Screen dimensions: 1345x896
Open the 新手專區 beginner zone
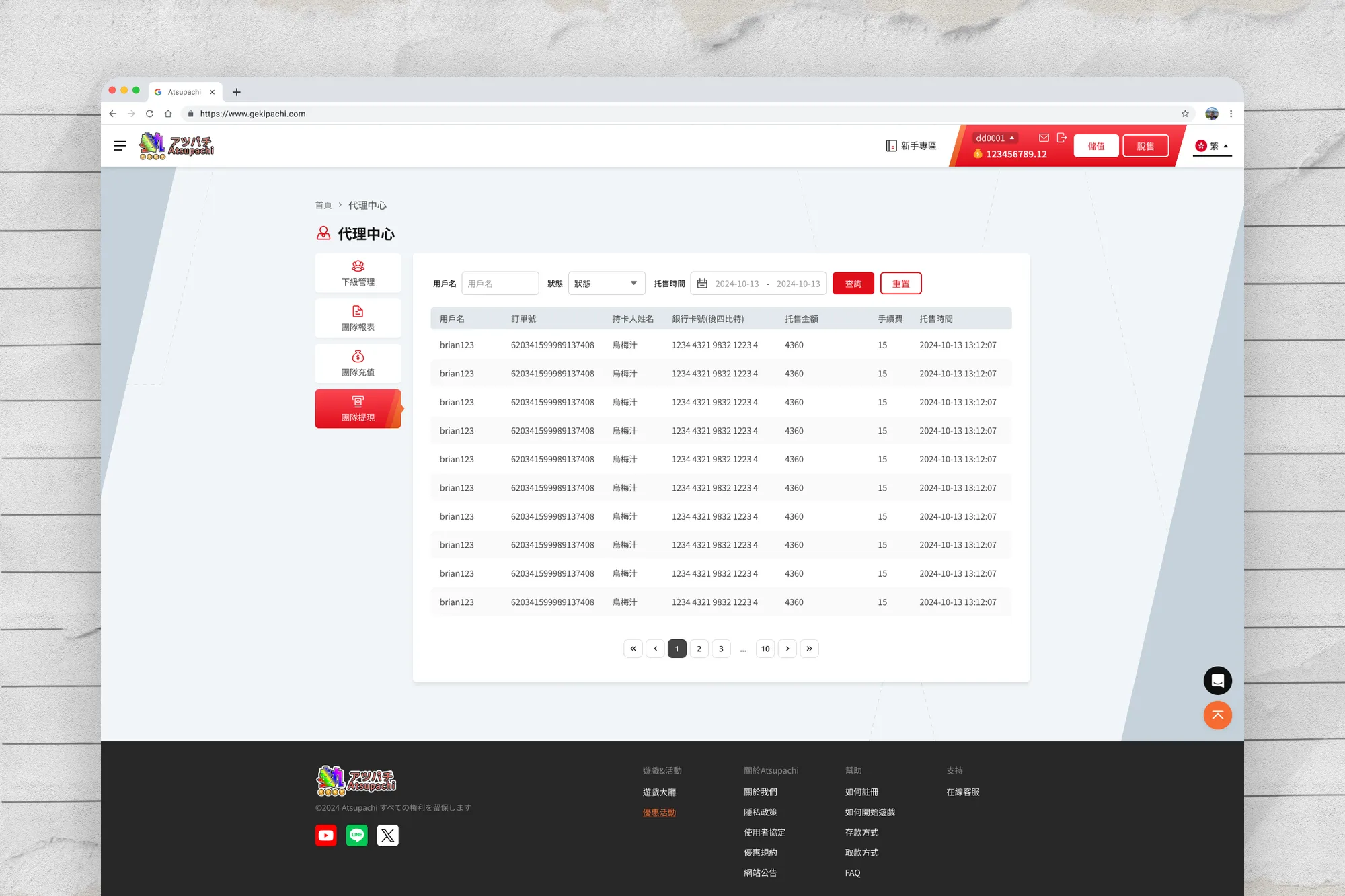[911, 146]
